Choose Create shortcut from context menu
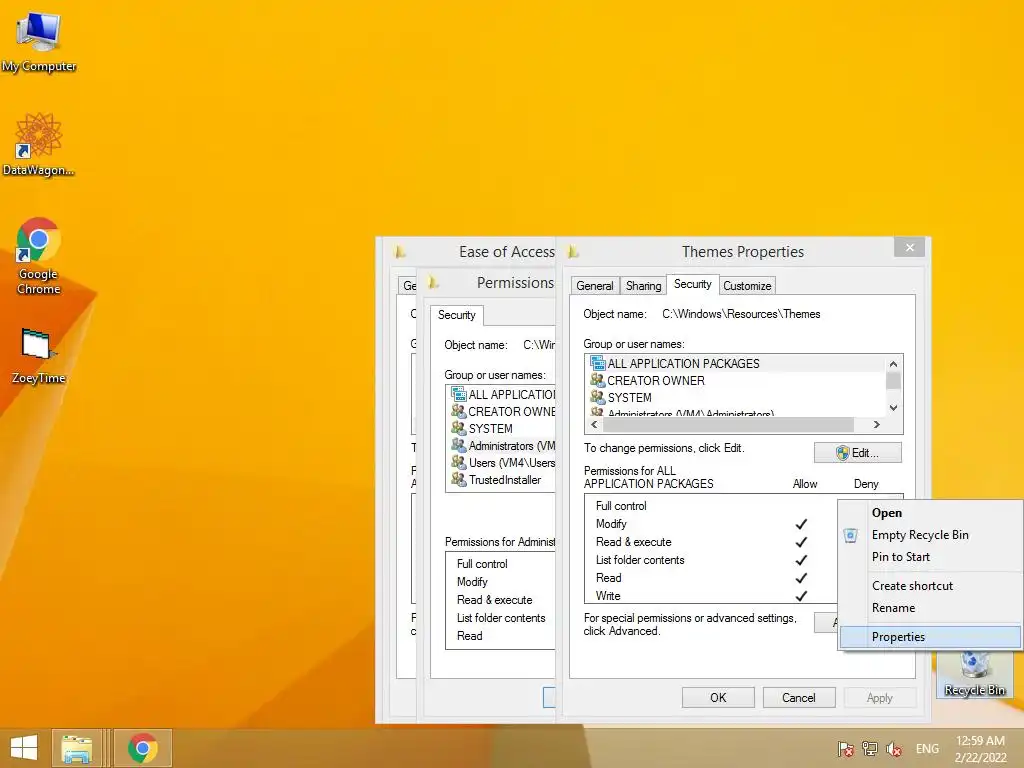 930,586
